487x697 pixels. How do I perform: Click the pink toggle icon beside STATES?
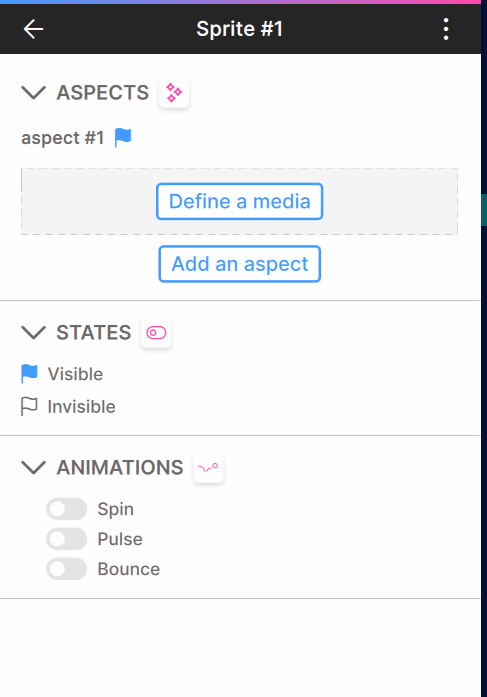pos(156,332)
